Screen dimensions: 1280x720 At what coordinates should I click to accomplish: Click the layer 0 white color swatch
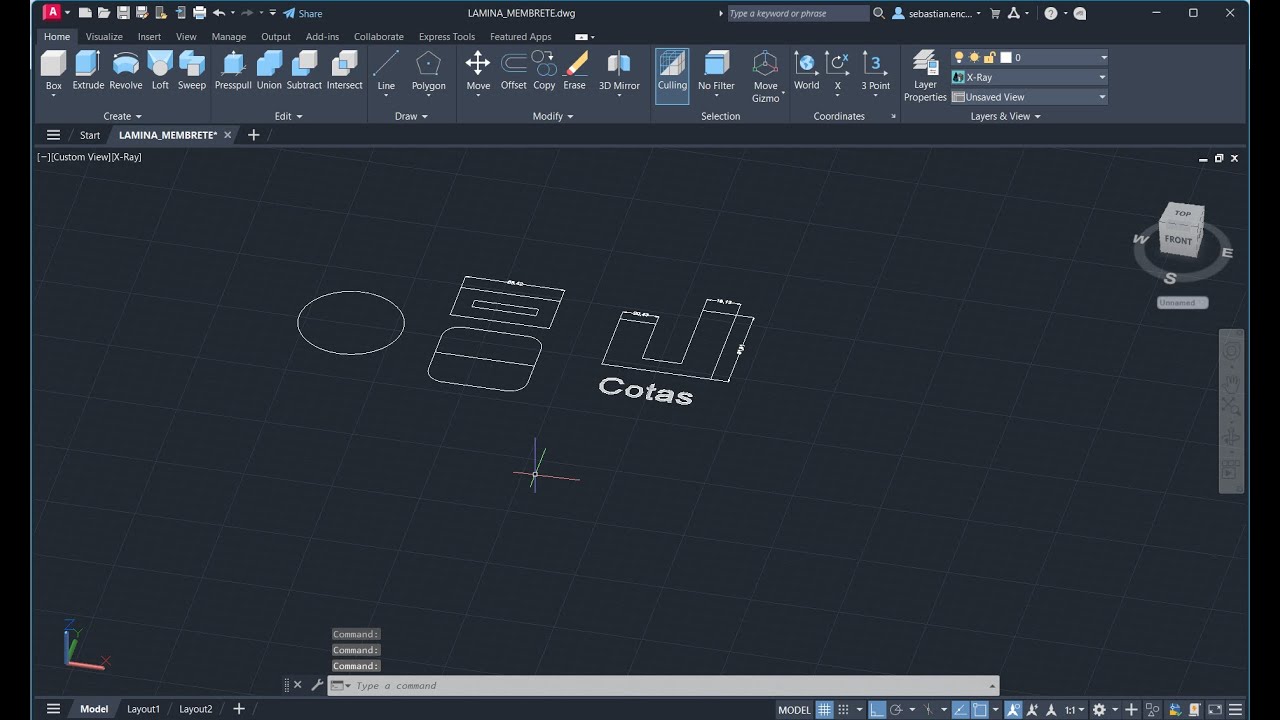pos(1006,58)
